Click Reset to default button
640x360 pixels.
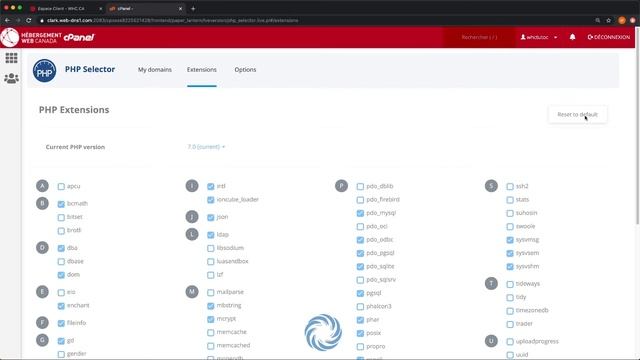coord(578,115)
